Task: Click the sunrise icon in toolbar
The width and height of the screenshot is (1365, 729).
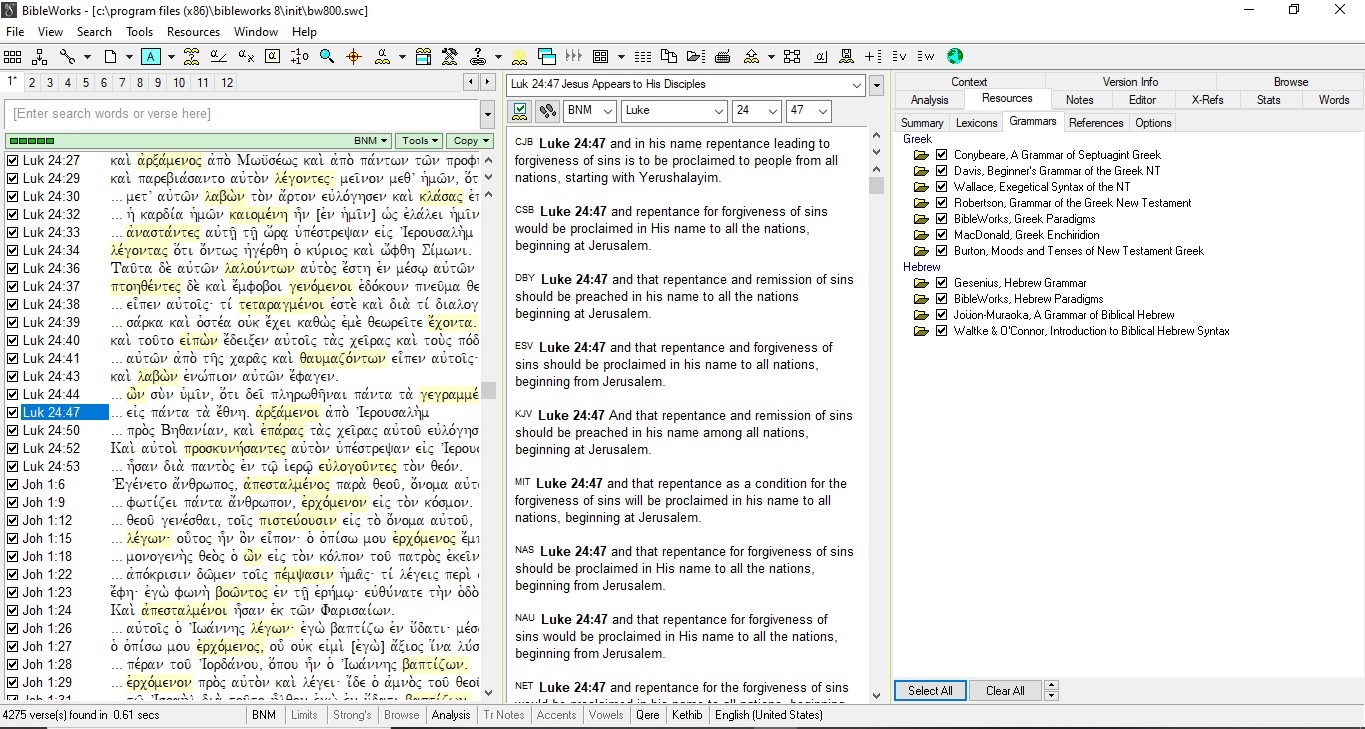Action: [519, 56]
